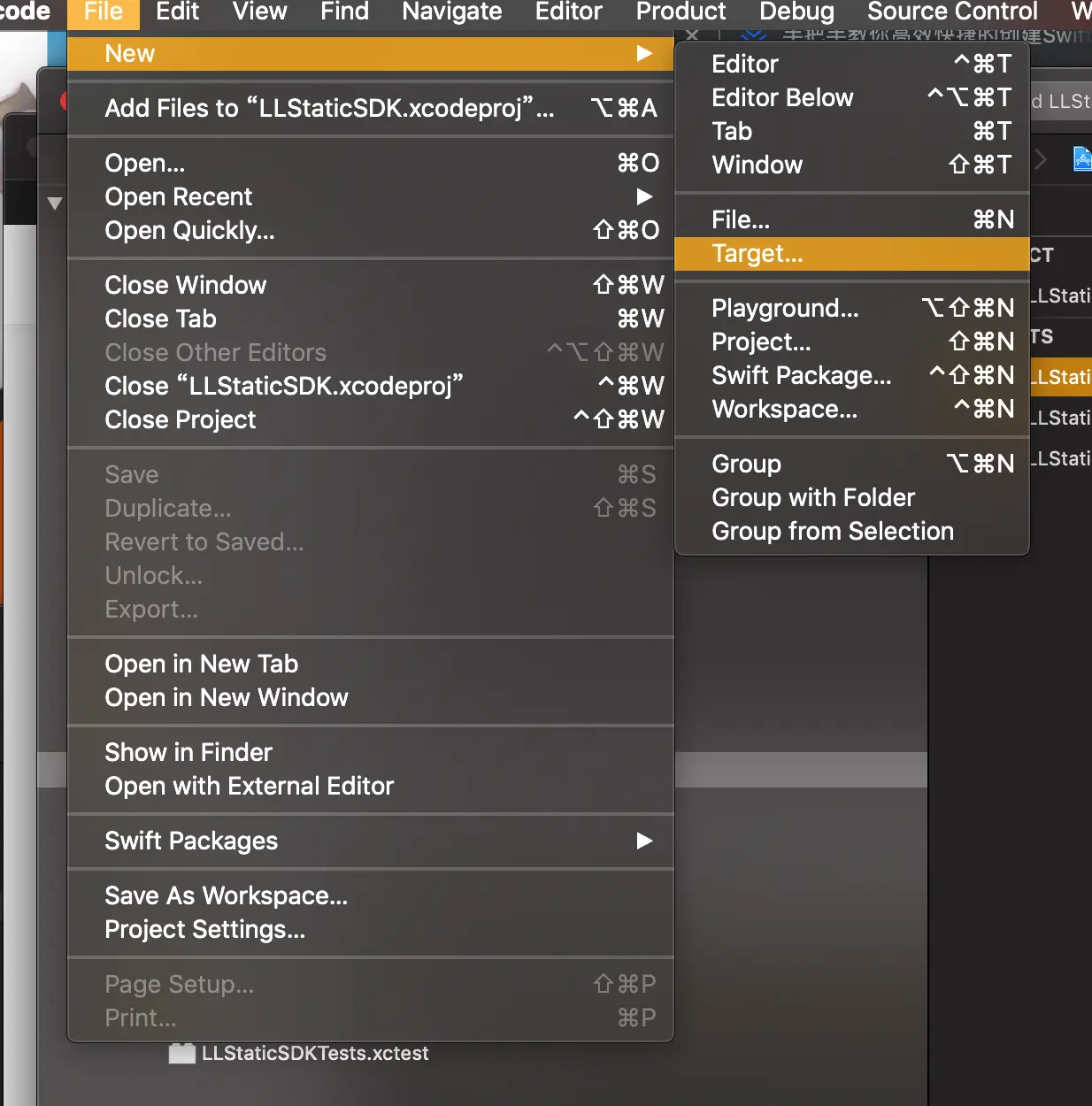Select Group from Selection
The width and height of the screenshot is (1092, 1106).
tap(852, 532)
